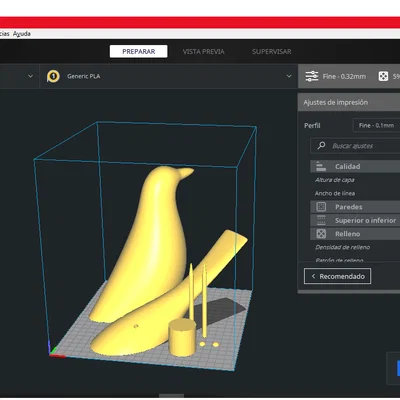
Task: Click the extruder 1 material icon
Action: click(53, 76)
